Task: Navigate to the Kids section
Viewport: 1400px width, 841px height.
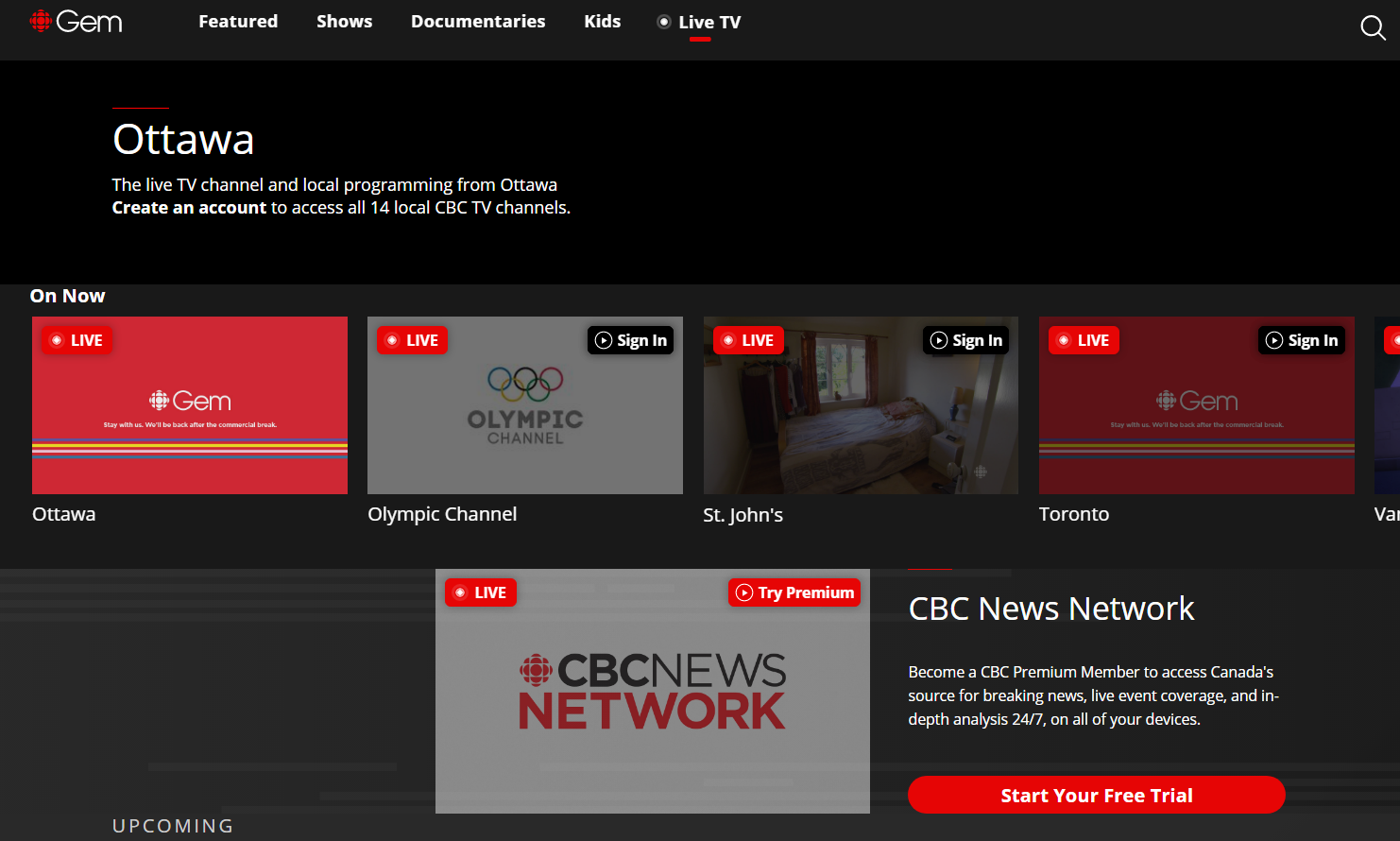Action: click(x=603, y=21)
